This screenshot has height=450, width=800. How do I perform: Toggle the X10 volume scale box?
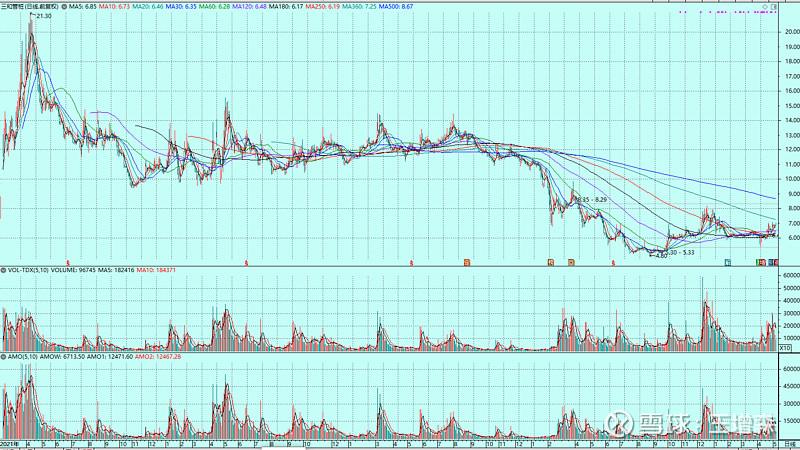(784, 349)
